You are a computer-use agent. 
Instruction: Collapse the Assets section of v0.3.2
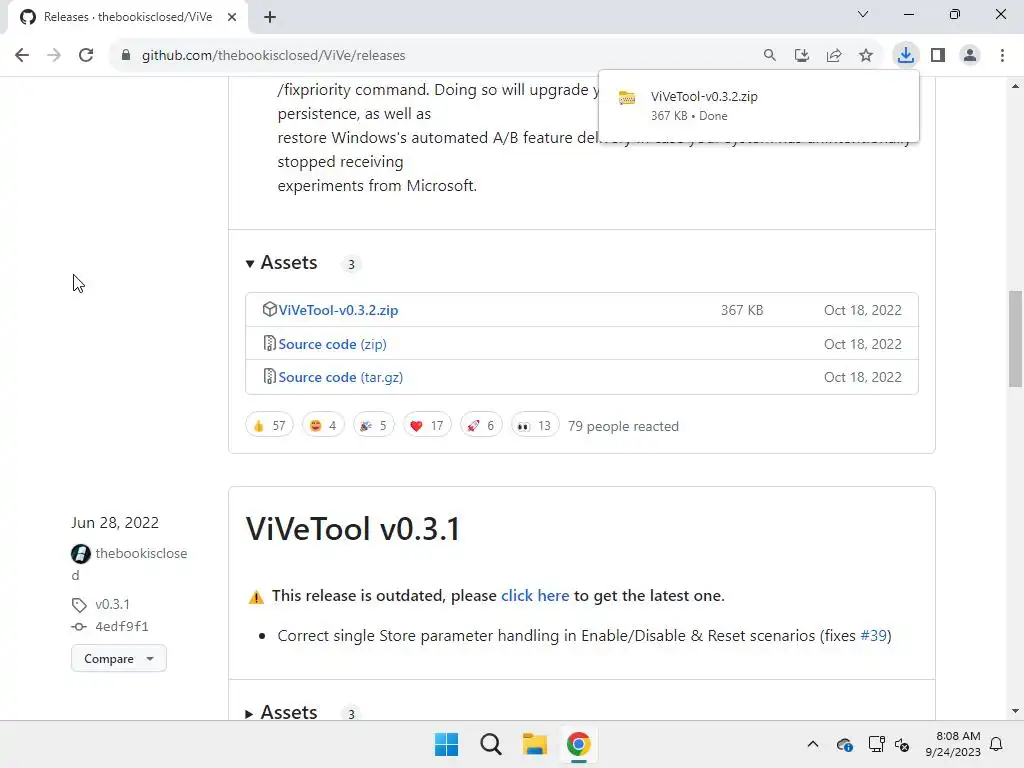[x=282, y=263]
